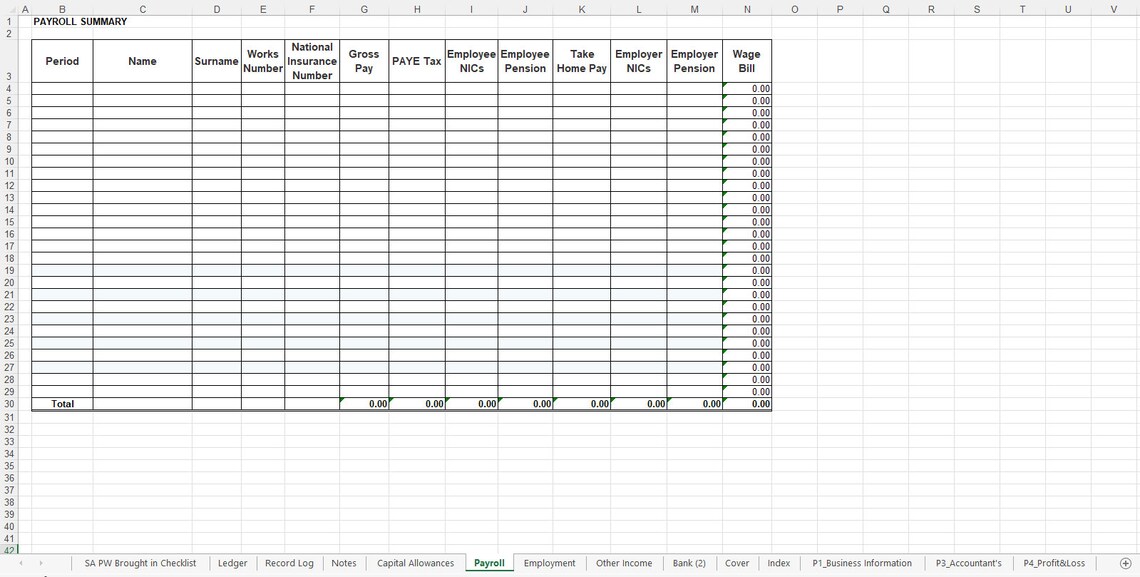
Task: Open the Record Log sheet
Action: (288, 563)
